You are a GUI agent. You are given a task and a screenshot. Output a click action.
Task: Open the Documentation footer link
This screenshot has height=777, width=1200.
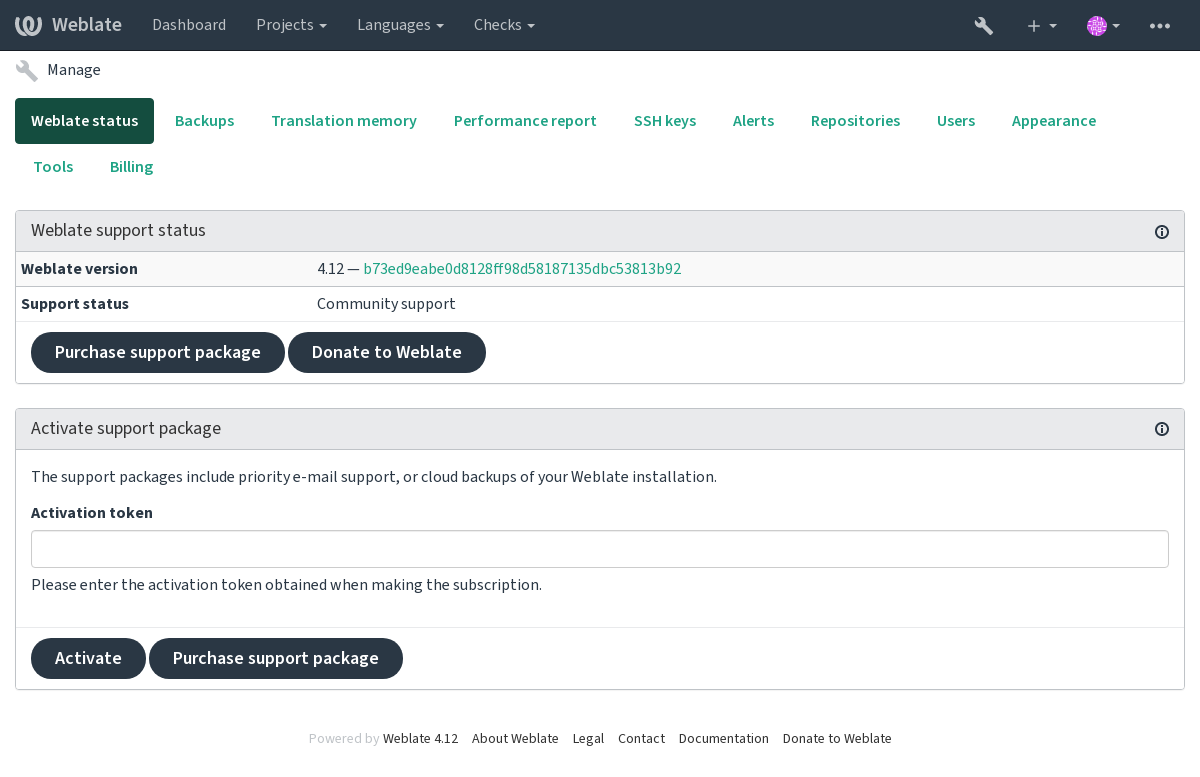pyautogui.click(x=724, y=739)
